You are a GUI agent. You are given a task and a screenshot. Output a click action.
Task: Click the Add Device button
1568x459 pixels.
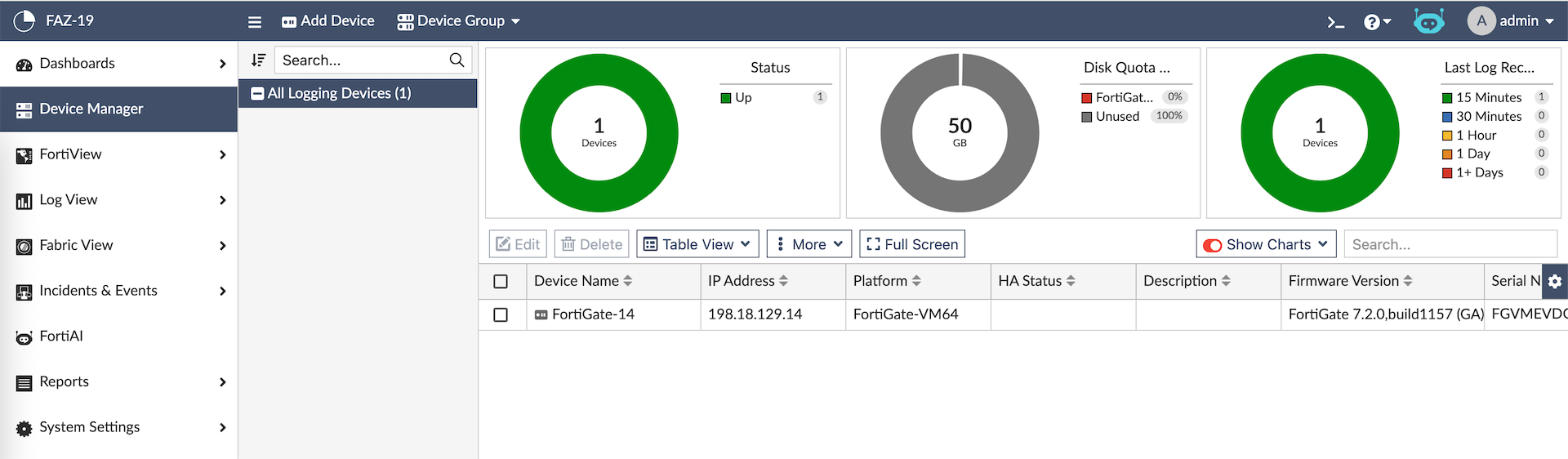pos(327,21)
